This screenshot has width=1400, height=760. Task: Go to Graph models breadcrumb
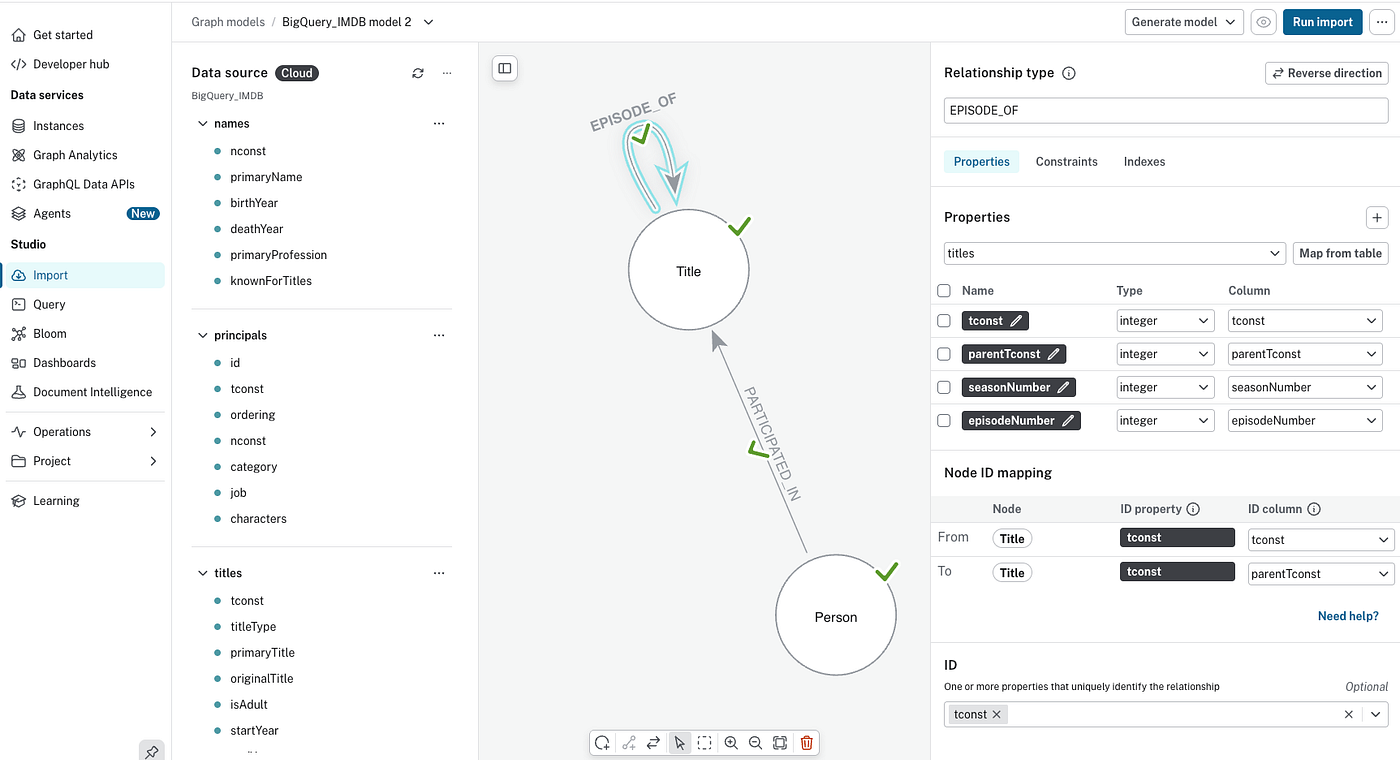[x=228, y=22]
